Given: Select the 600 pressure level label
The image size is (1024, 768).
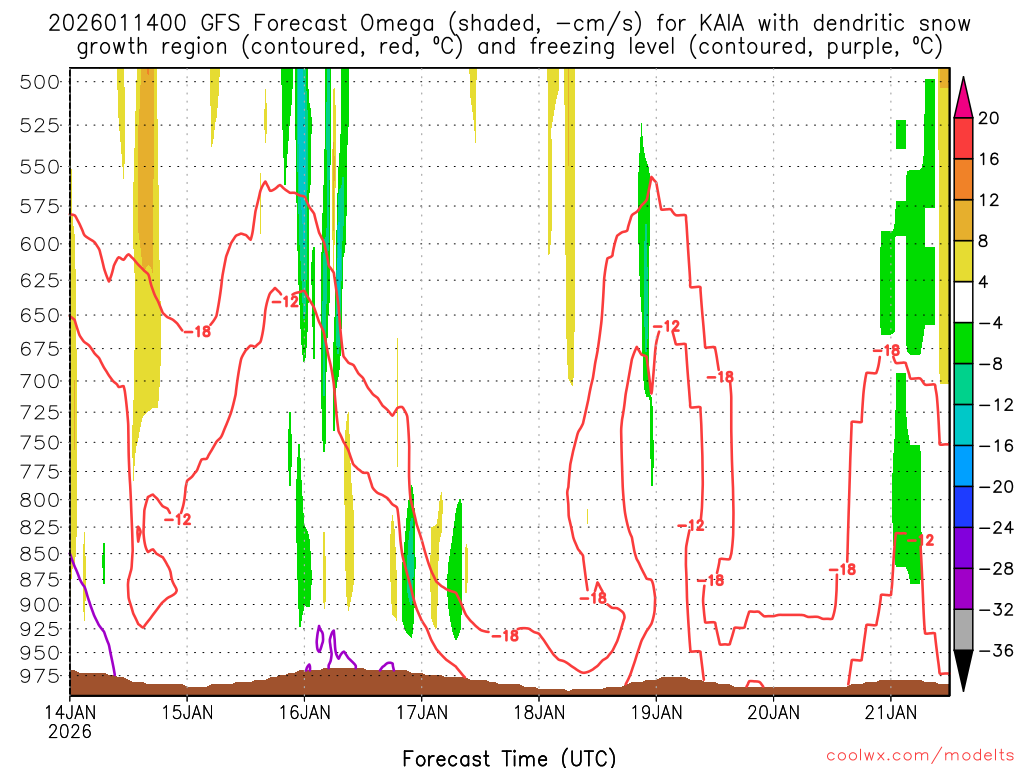Looking at the screenshot, I should (x=40, y=244).
